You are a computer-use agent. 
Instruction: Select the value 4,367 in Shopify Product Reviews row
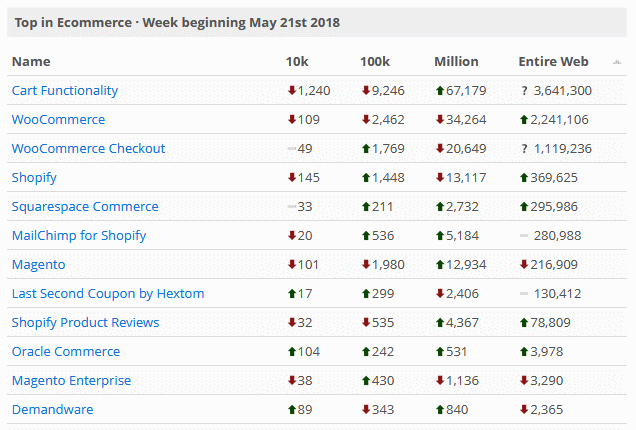coord(462,322)
